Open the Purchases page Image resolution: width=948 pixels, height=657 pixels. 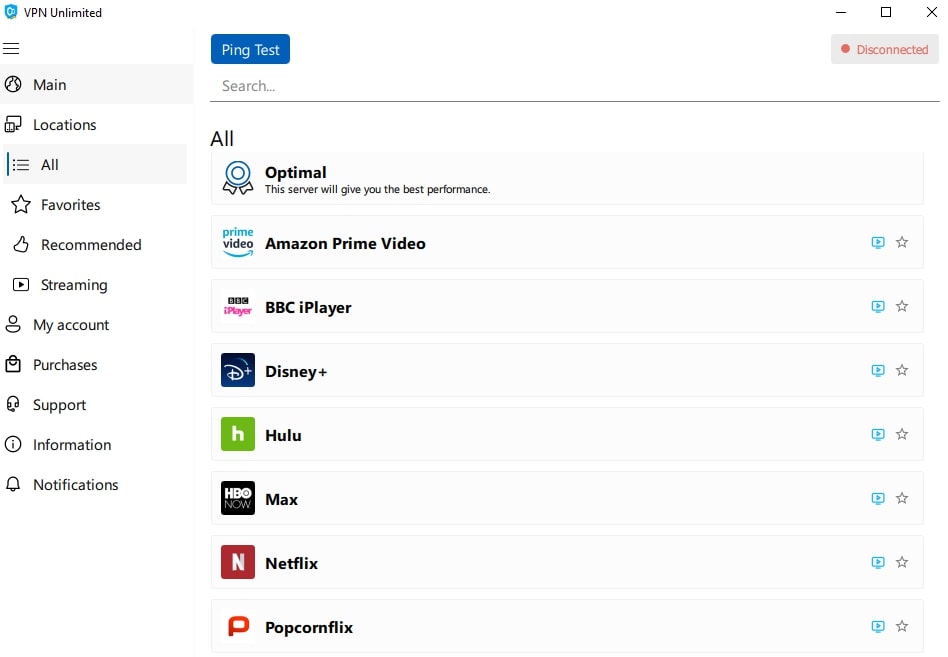tap(97, 364)
